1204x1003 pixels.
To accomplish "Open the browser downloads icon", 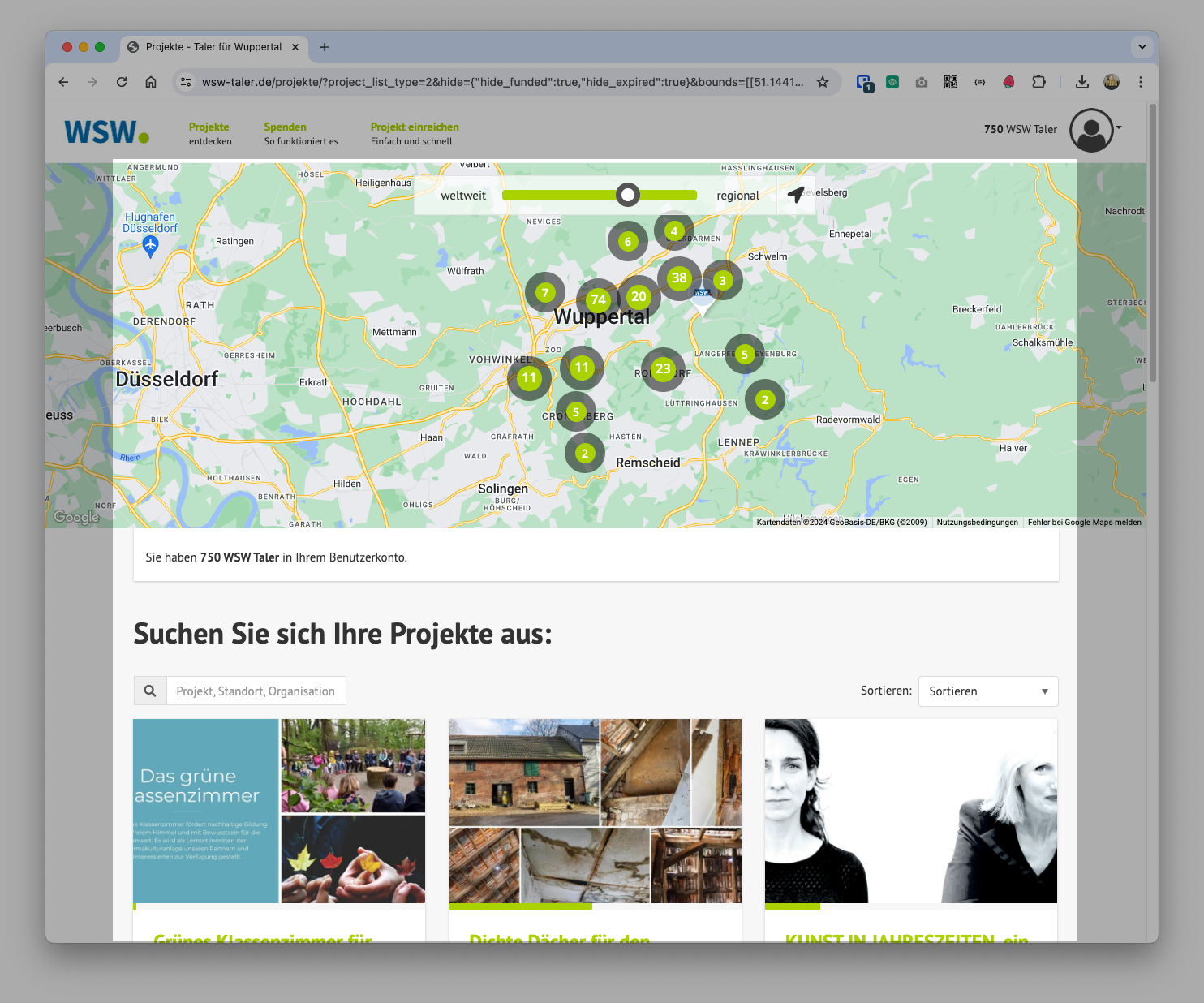I will 1082,82.
